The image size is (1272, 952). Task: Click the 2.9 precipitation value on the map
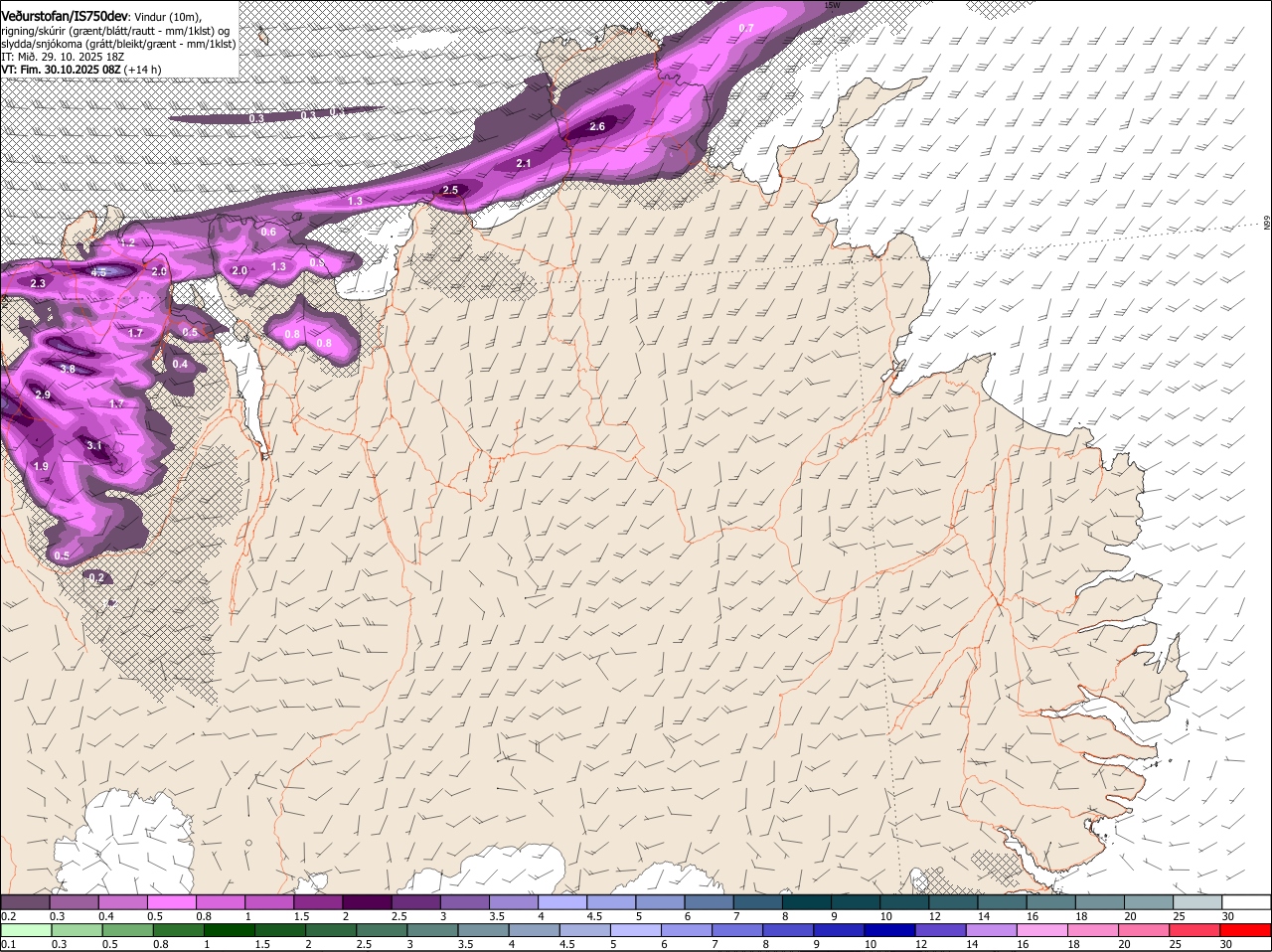(x=43, y=396)
